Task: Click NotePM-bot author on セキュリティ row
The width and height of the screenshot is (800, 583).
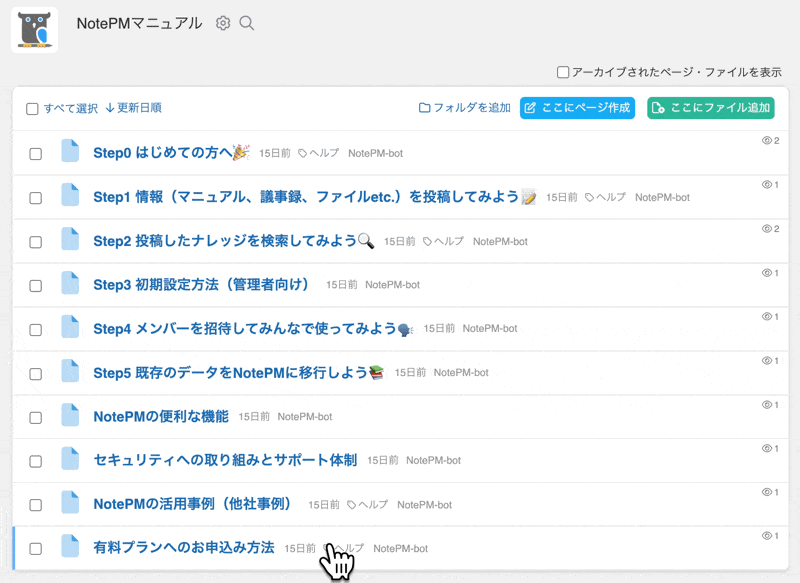Action: pyautogui.click(x=434, y=460)
